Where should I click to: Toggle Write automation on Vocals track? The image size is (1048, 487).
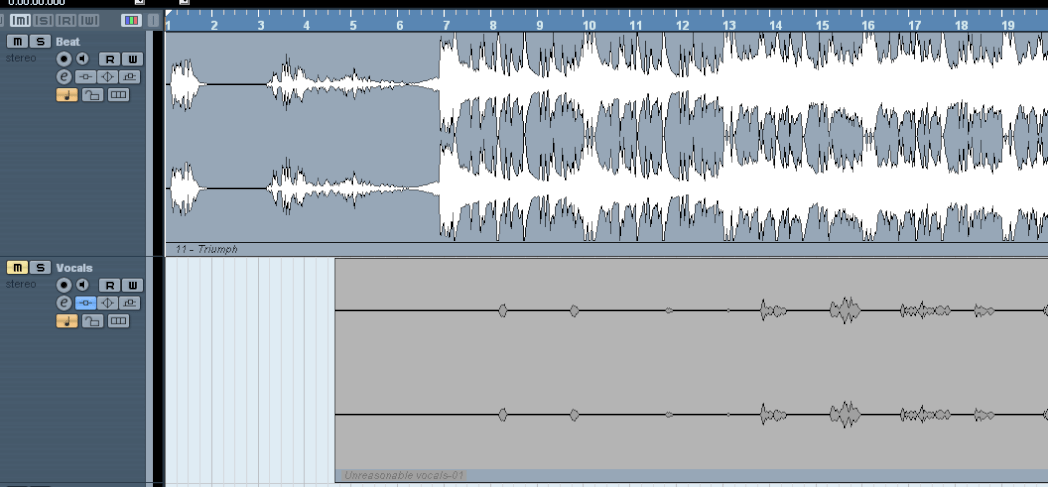click(x=132, y=285)
